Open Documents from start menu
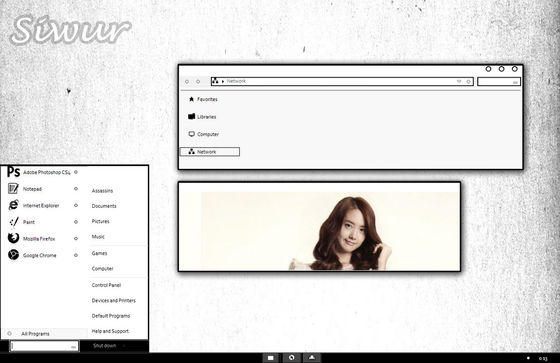The height and width of the screenshot is (363, 560). coord(104,206)
